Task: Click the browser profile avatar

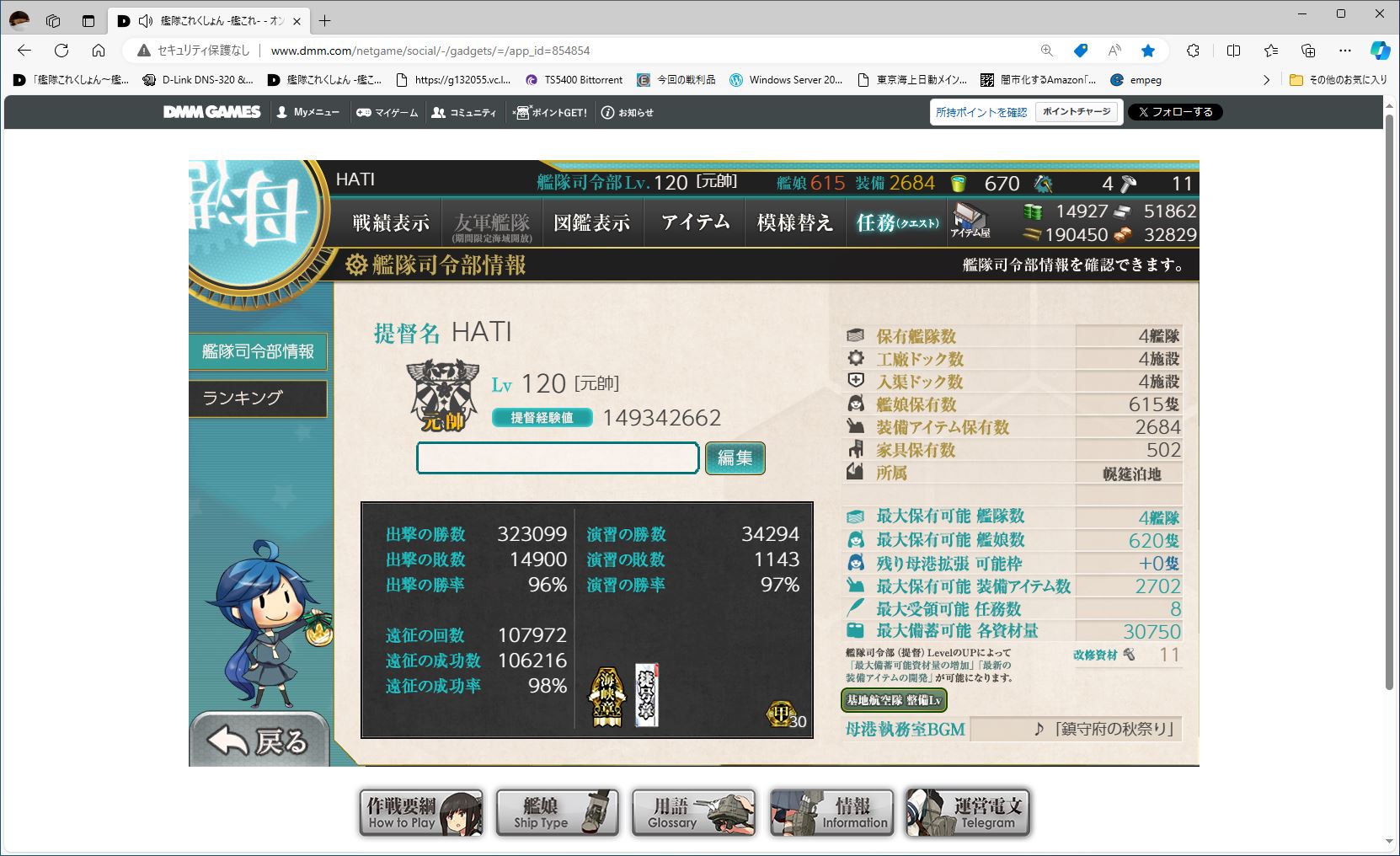Action: coord(19,20)
